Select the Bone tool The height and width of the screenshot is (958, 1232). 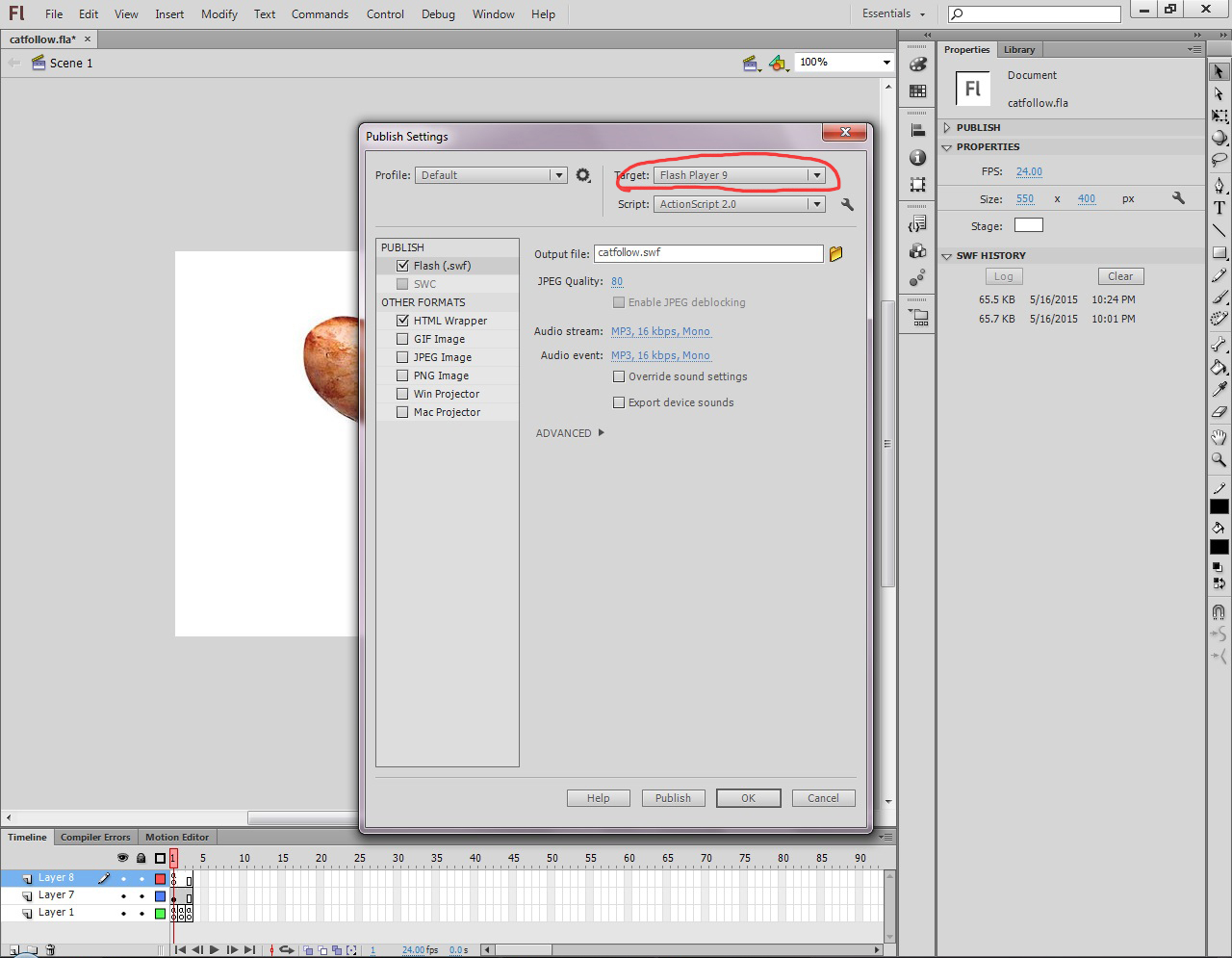[x=1219, y=344]
